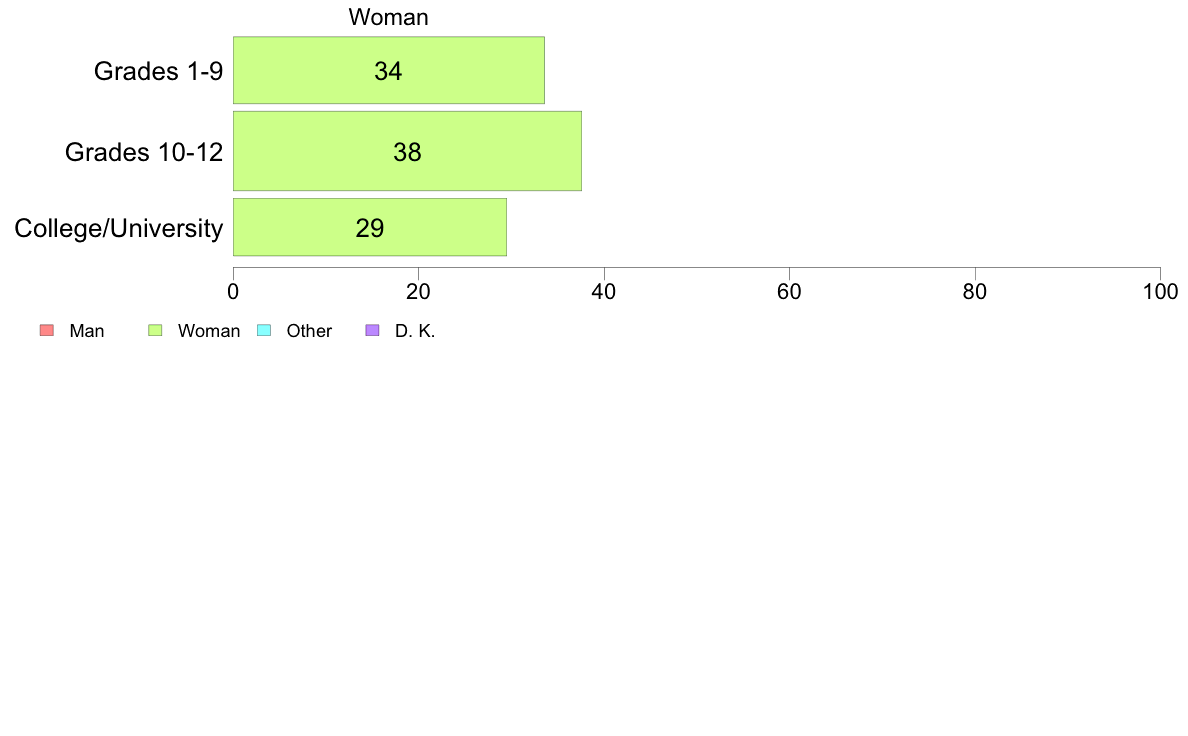The height and width of the screenshot is (736, 1188).
Task: Click the red Man legend swatch
Action: (x=47, y=330)
